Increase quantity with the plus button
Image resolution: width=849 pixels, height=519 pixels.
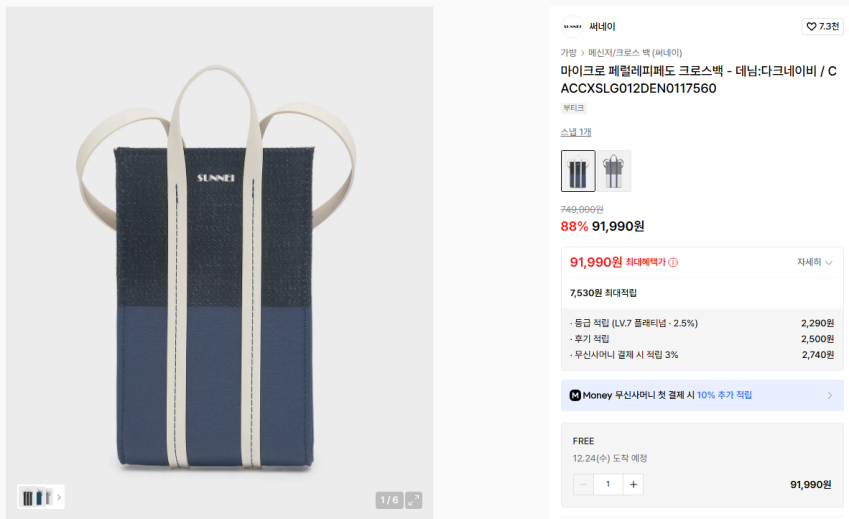tap(633, 484)
